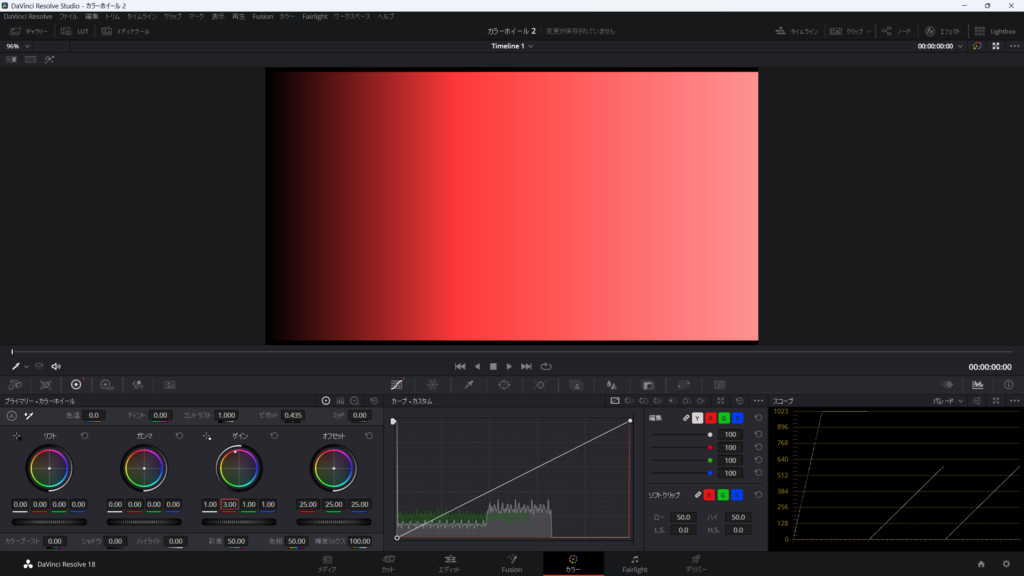
Task: Select the Qualifier eyedropper palette icon
Action: [x=468, y=384]
